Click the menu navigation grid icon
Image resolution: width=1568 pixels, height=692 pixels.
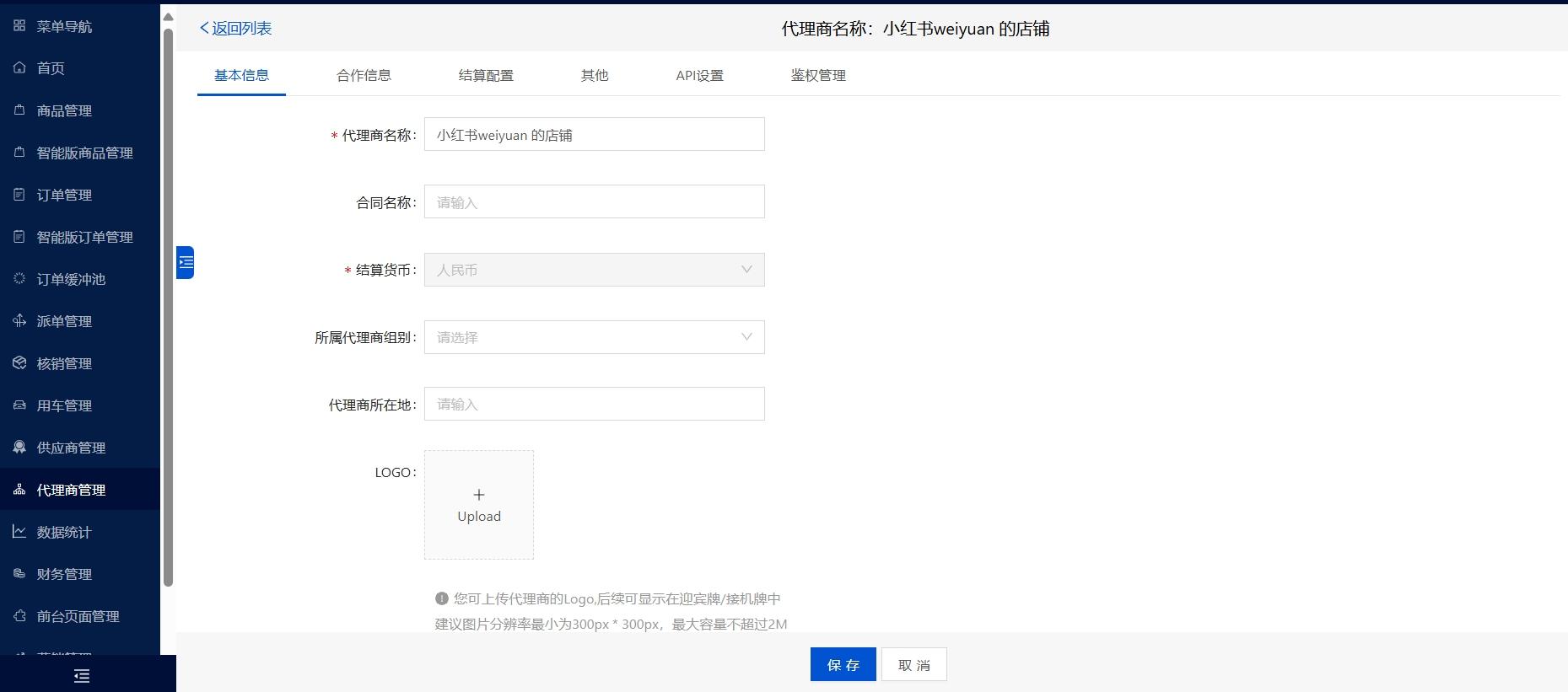[x=19, y=26]
